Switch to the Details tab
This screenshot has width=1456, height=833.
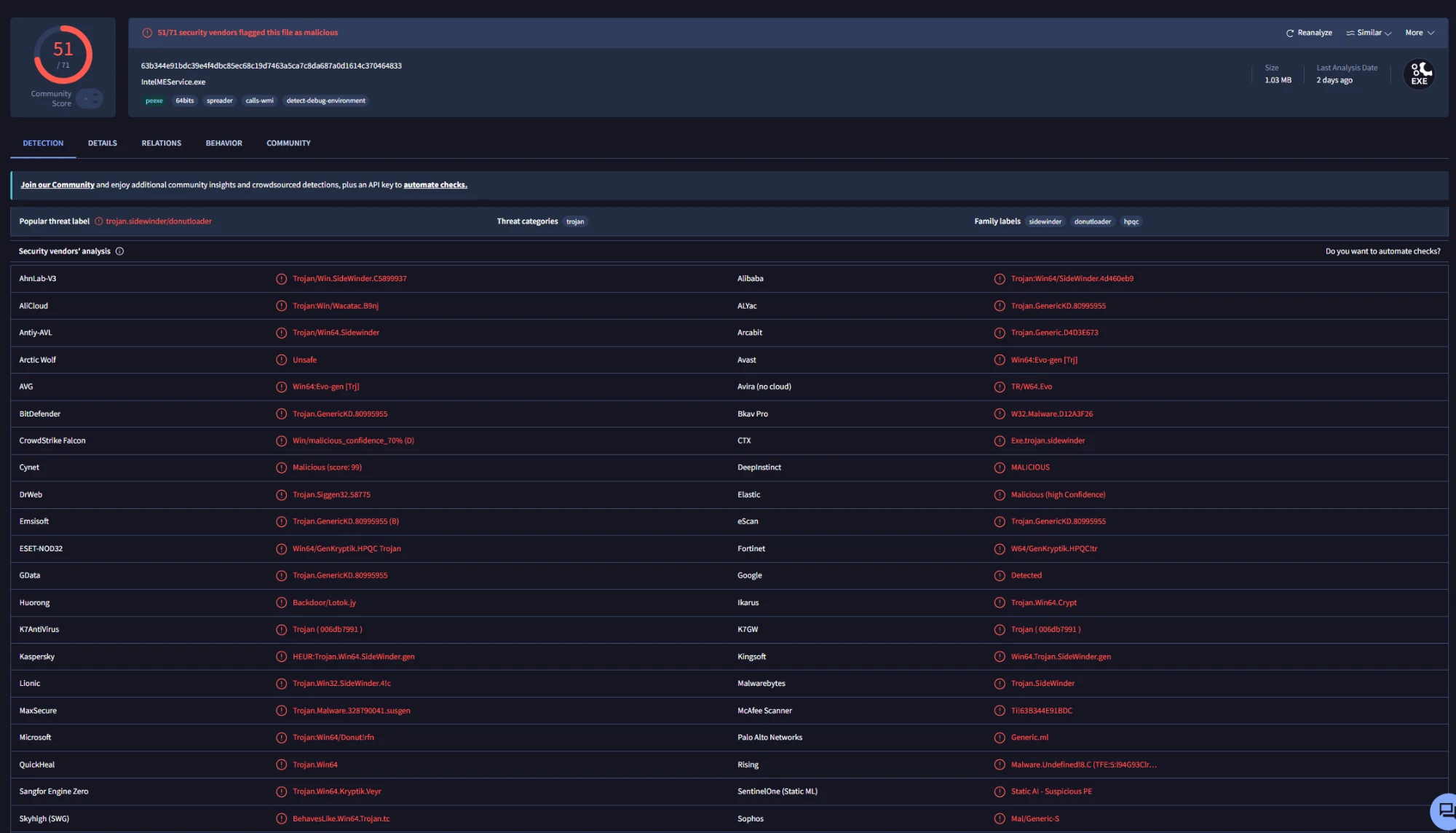(103, 143)
